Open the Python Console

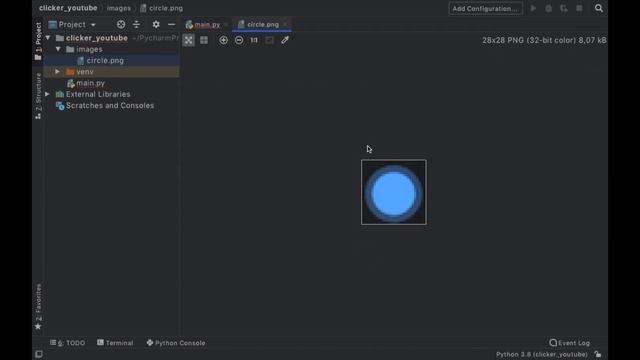tap(176, 343)
